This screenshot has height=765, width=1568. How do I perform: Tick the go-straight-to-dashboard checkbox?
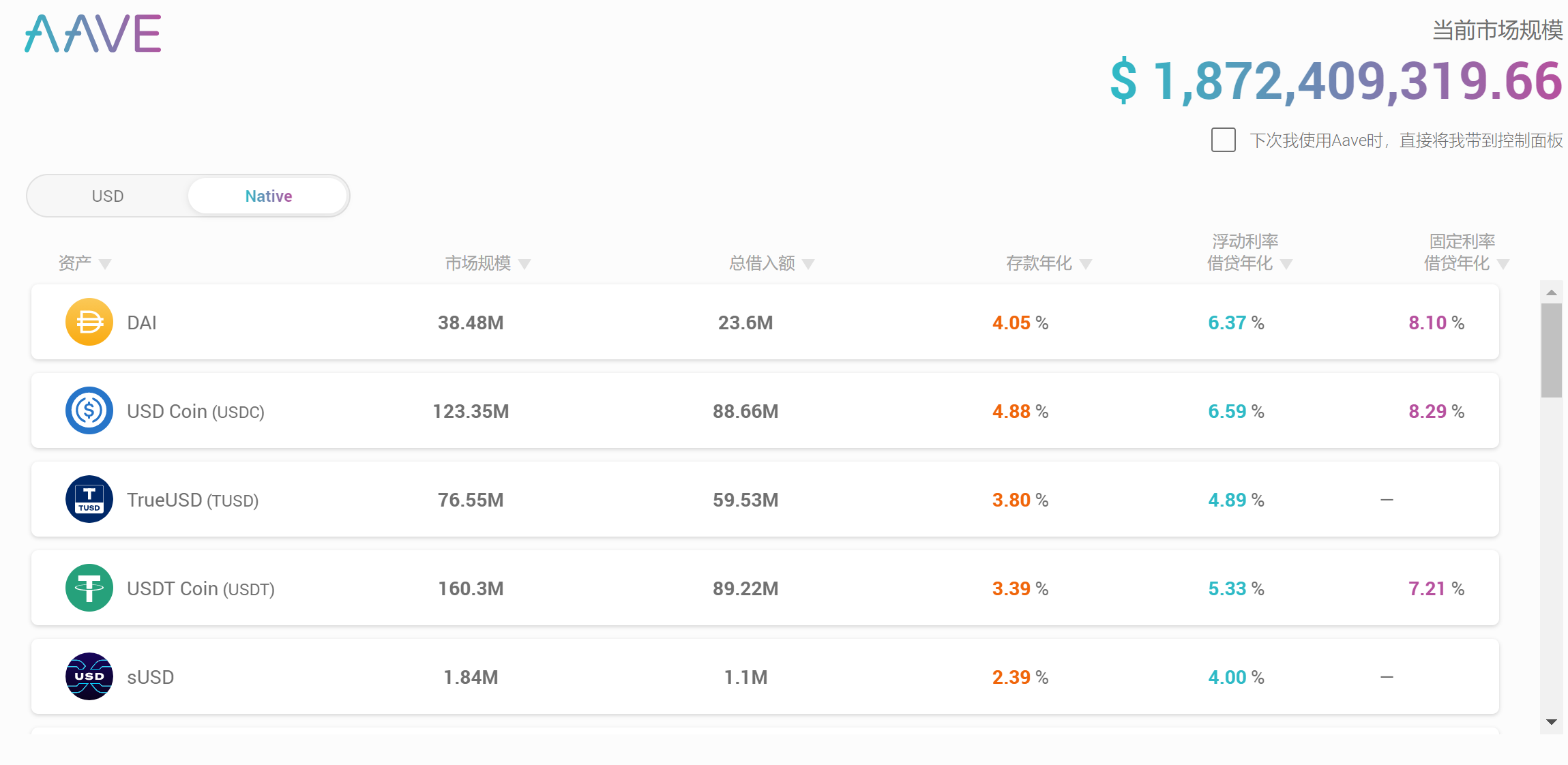1224,140
